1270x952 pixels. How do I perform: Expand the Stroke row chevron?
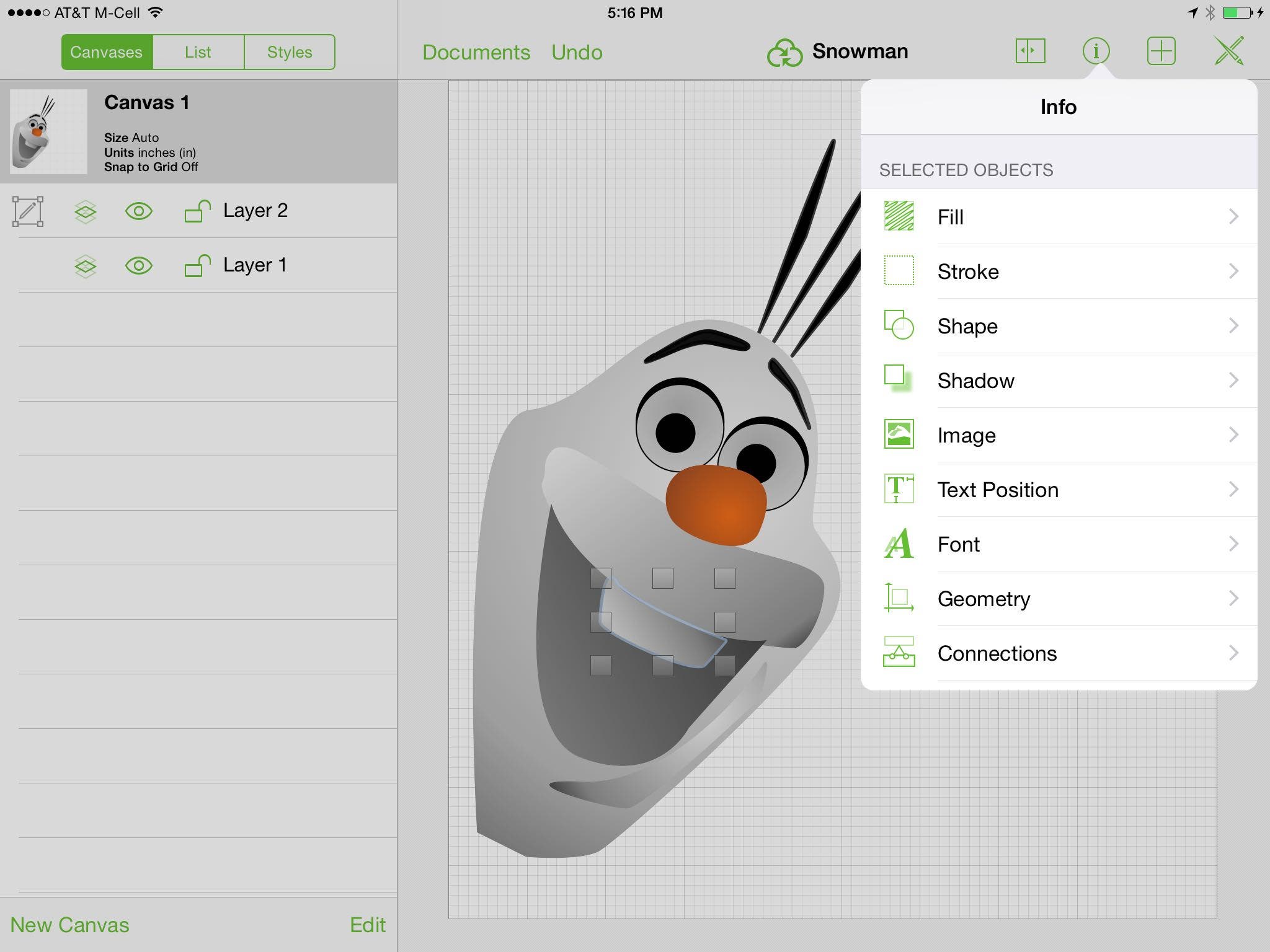[x=1233, y=271]
